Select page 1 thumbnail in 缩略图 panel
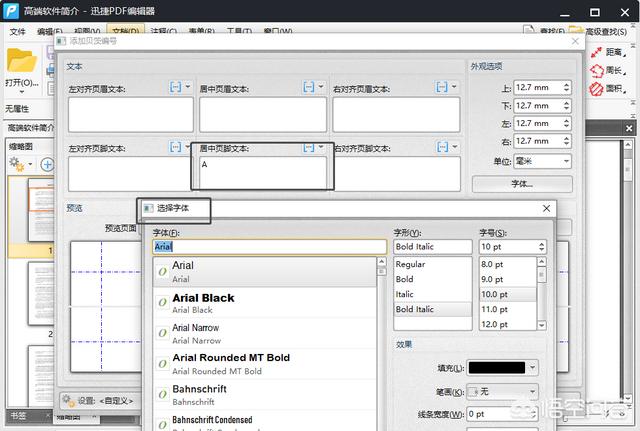Image resolution: width=640 pixels, height=431 pixels. (x=41, y=209)
